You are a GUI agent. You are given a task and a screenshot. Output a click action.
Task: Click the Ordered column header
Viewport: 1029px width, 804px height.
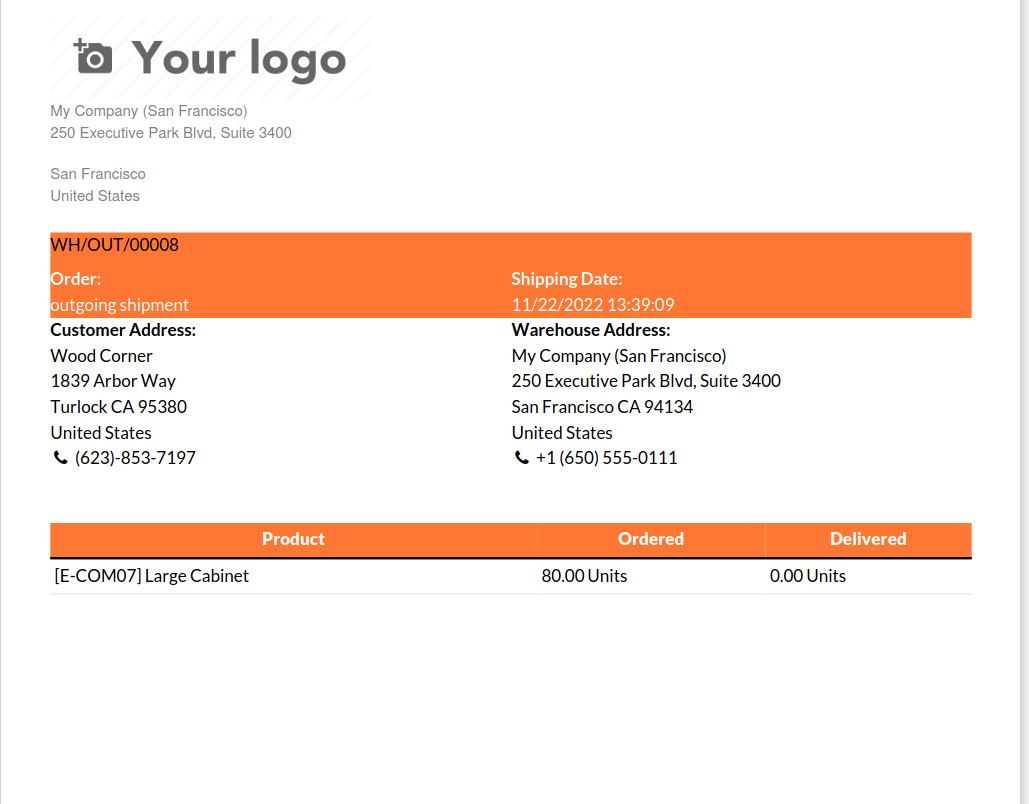click(x=650, y=539)
